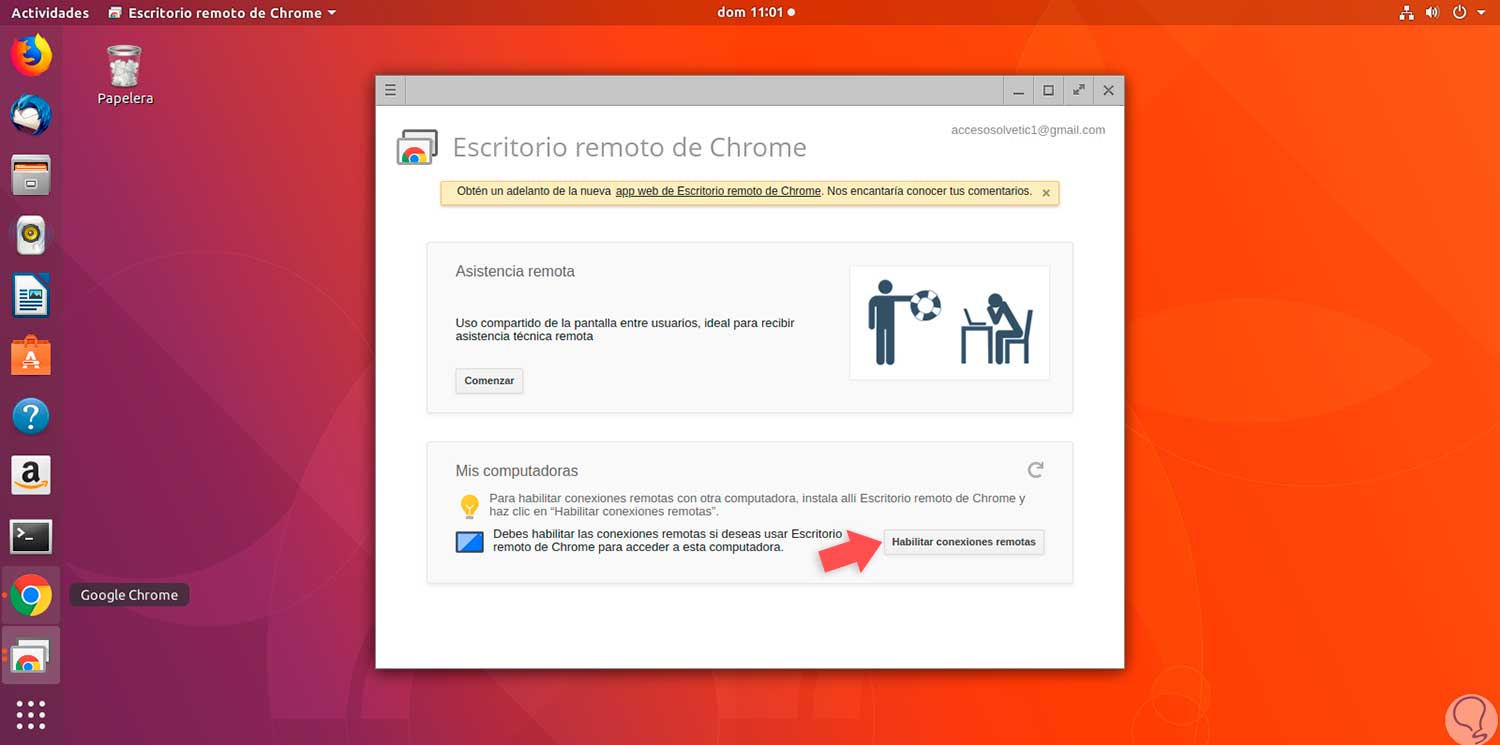Click the Comenzar button
This screenshot has width=1500, height=745.
point(489,381)
